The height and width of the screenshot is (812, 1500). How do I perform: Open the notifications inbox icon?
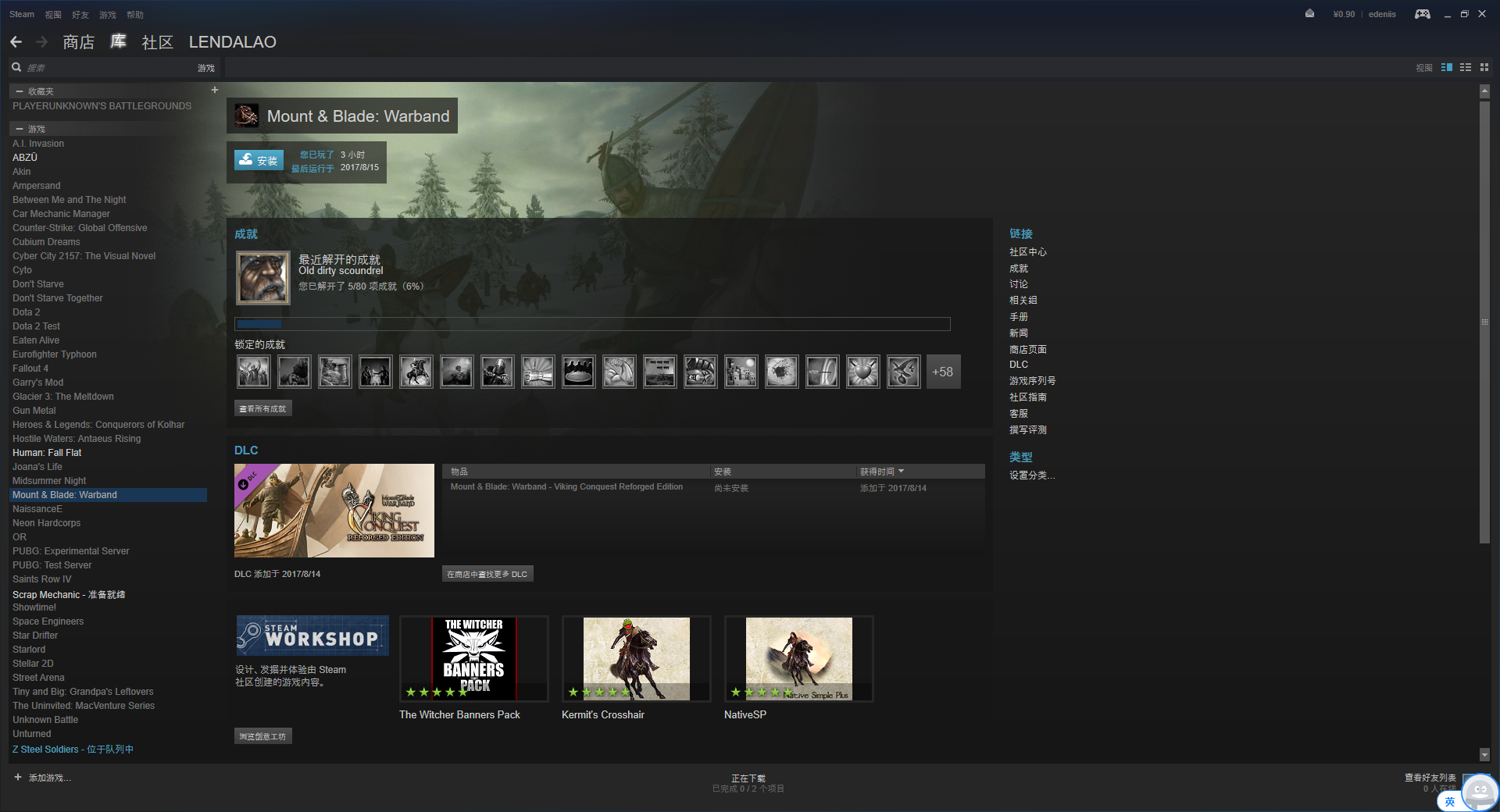pos(1309,13)
